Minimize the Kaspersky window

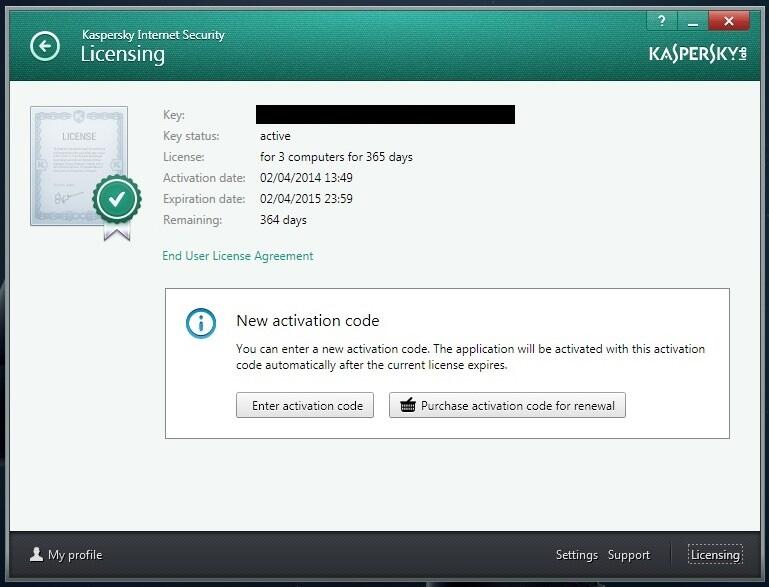(x=692, y=21)
